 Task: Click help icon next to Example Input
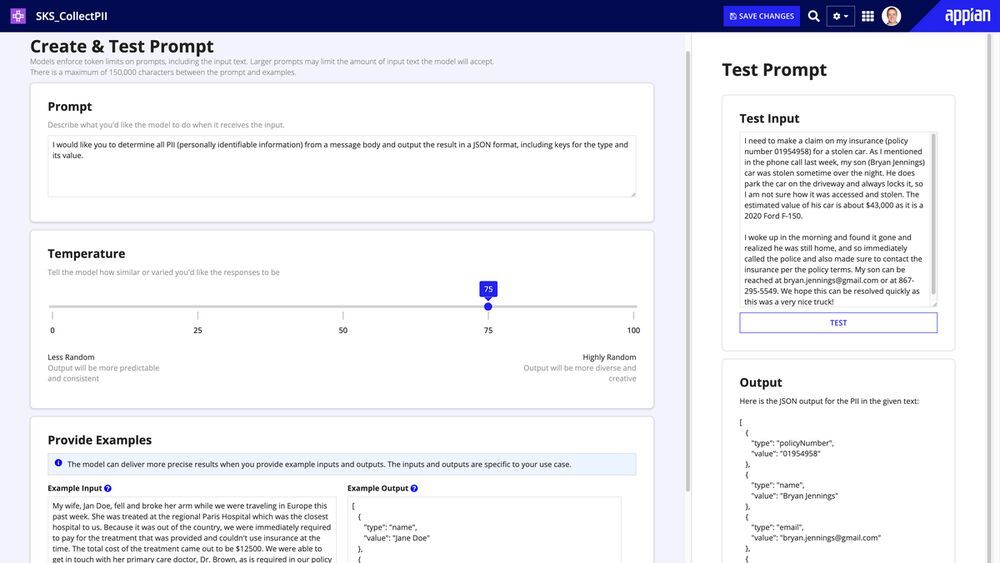tap(108, 488)
